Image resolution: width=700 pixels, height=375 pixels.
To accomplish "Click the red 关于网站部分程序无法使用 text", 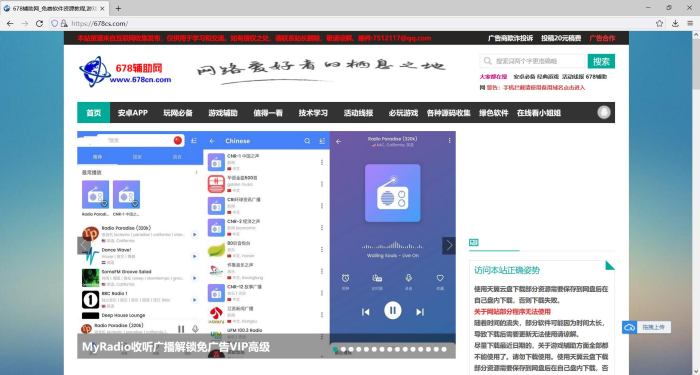I will tap(512, 312).
